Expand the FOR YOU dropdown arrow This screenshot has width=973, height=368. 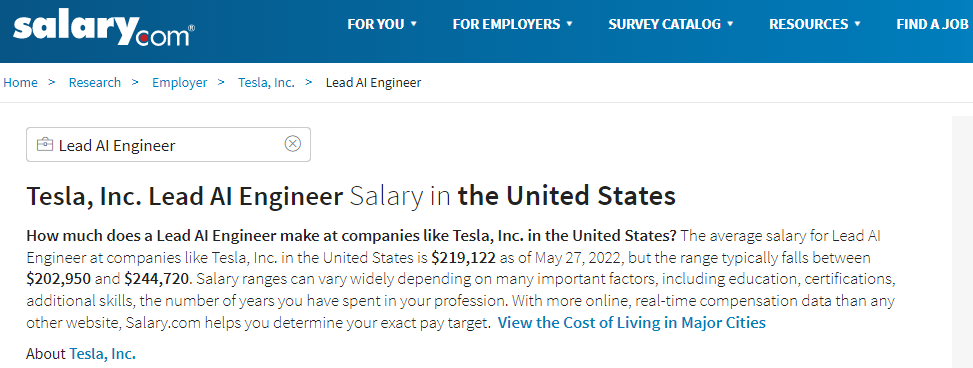point(414,24)
